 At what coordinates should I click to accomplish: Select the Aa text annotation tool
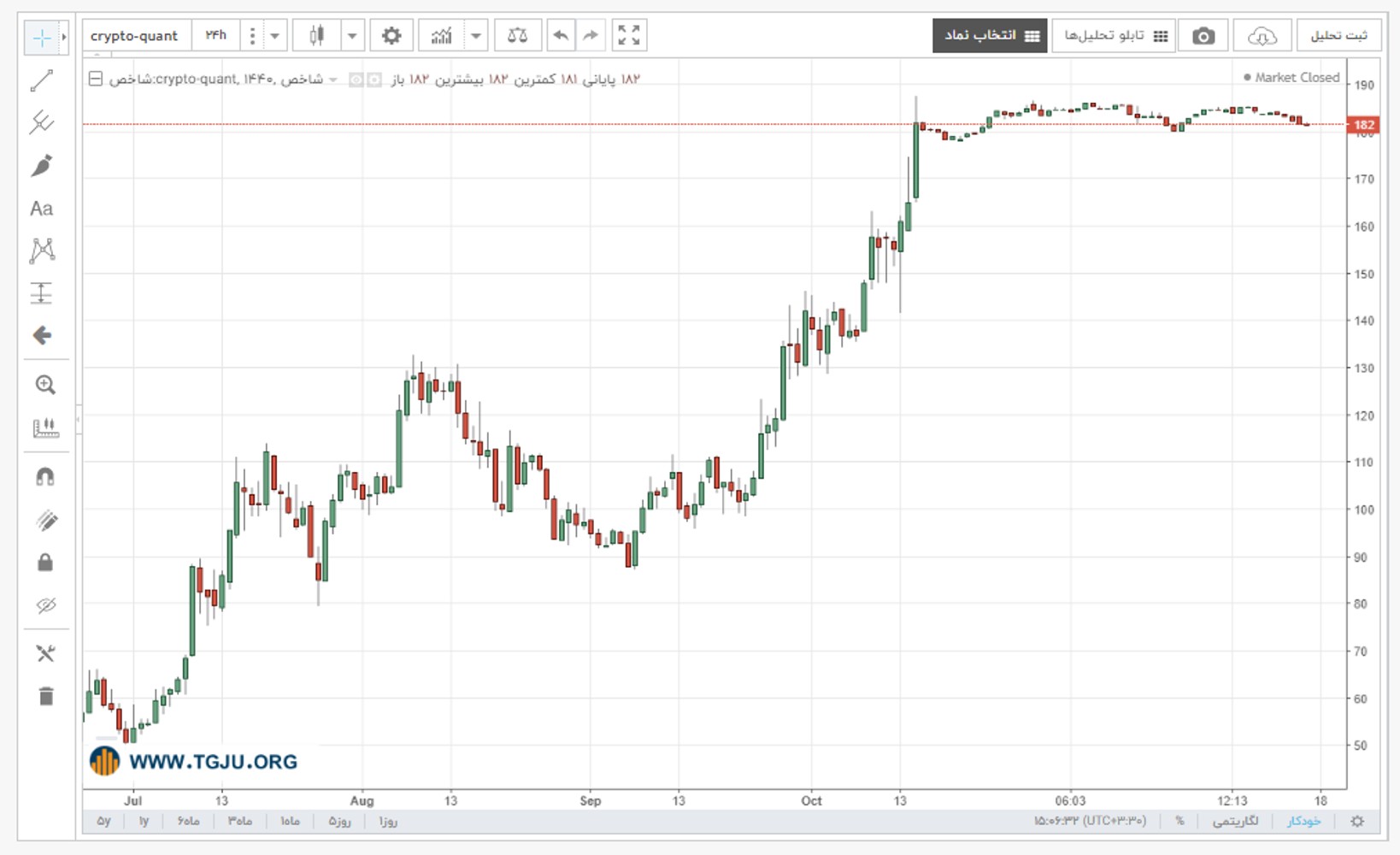coord(41,209)
